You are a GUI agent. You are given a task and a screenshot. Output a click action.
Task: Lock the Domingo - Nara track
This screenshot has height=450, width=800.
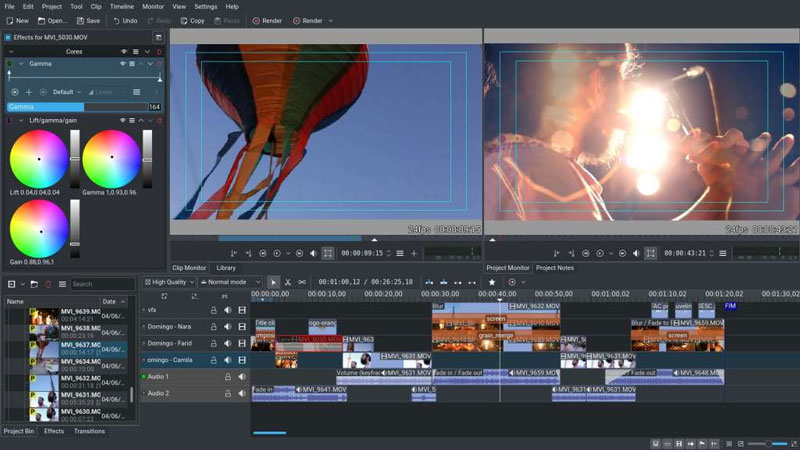214,326
